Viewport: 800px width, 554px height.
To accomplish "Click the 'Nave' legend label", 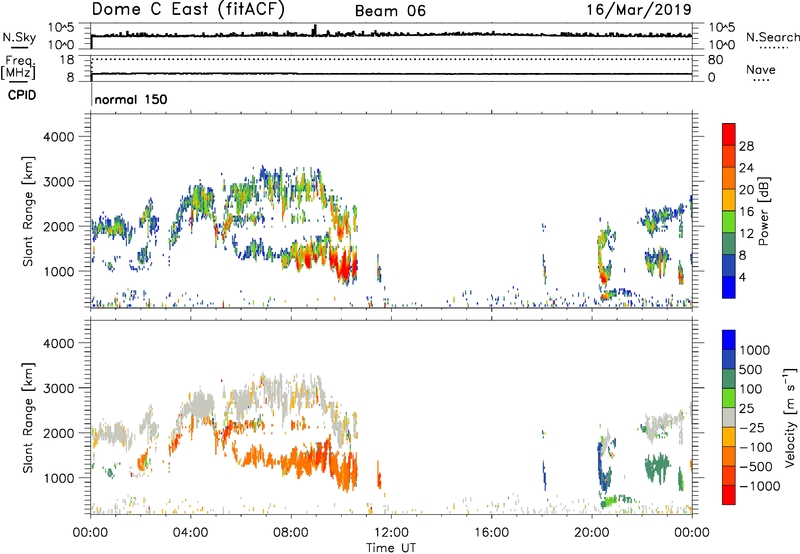I will (x=761, y=69).
